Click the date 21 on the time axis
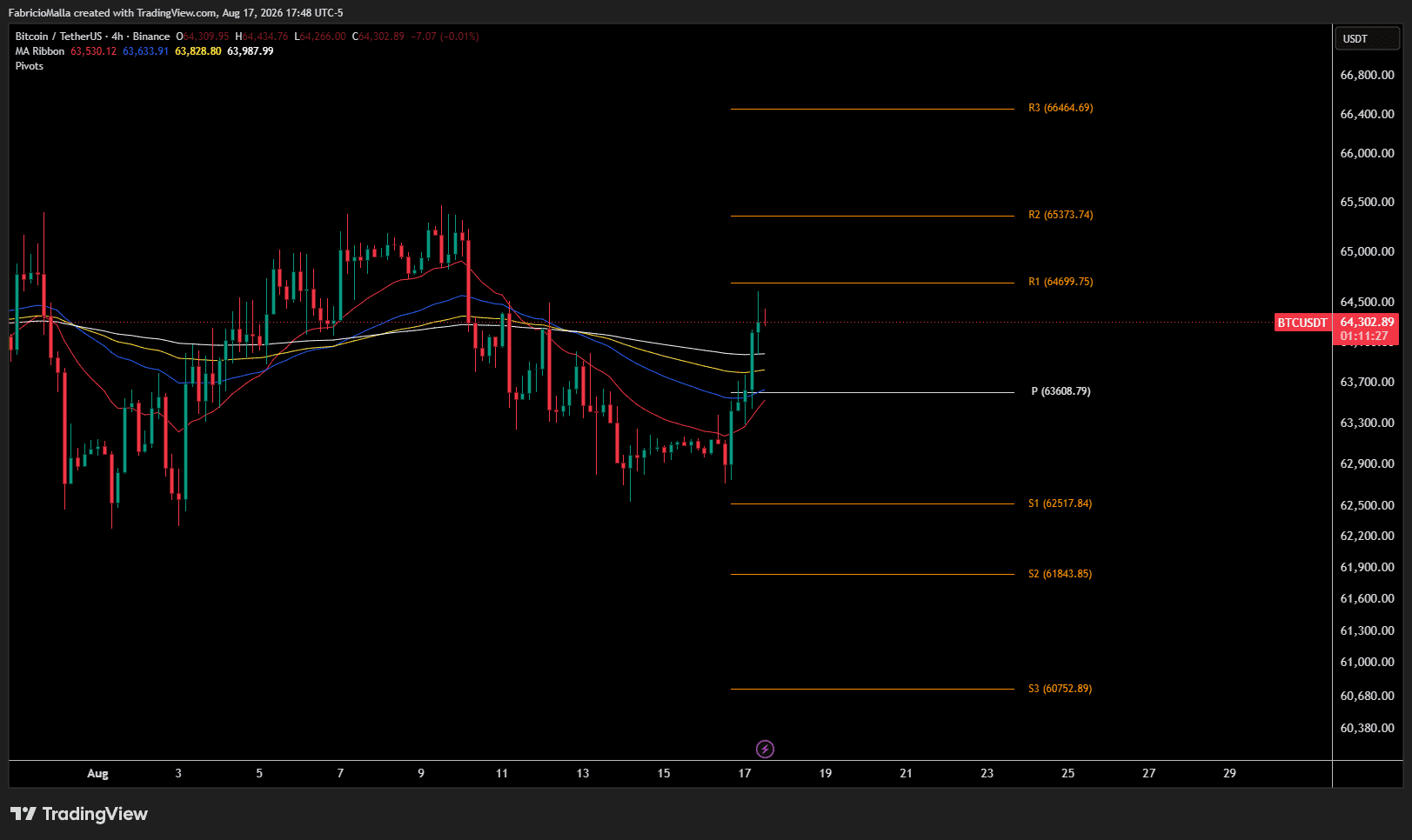 coord(907,773)
